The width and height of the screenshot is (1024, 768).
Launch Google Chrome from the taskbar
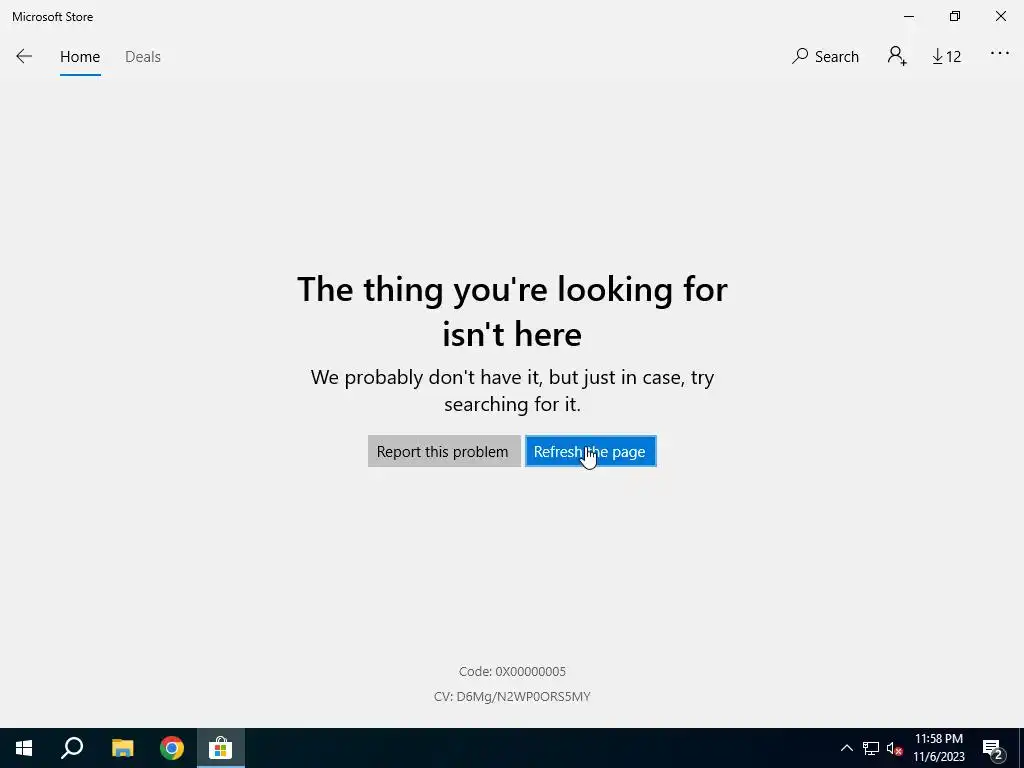(x=172, y=748)
